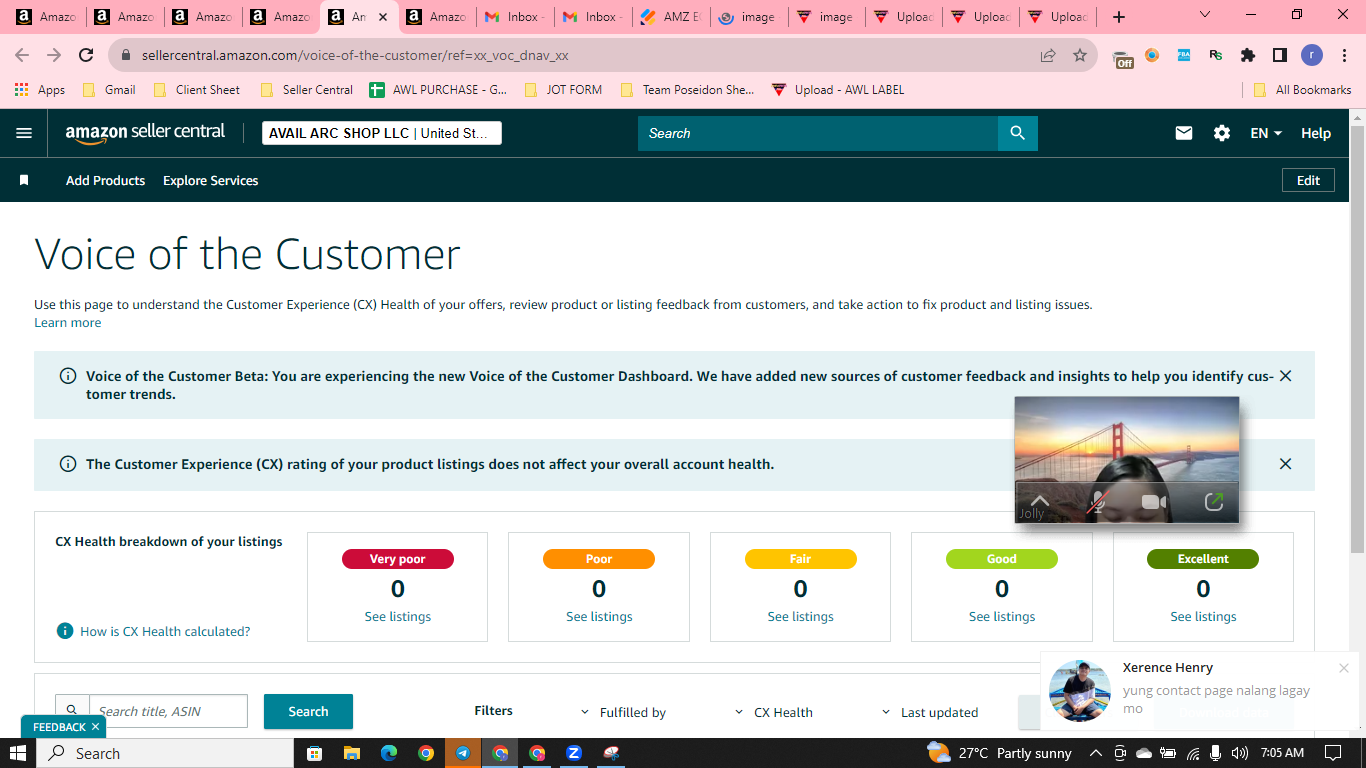Click the teal magnifier search button in header
Screen dimensions: 1366x768
tap(1018, 133)
